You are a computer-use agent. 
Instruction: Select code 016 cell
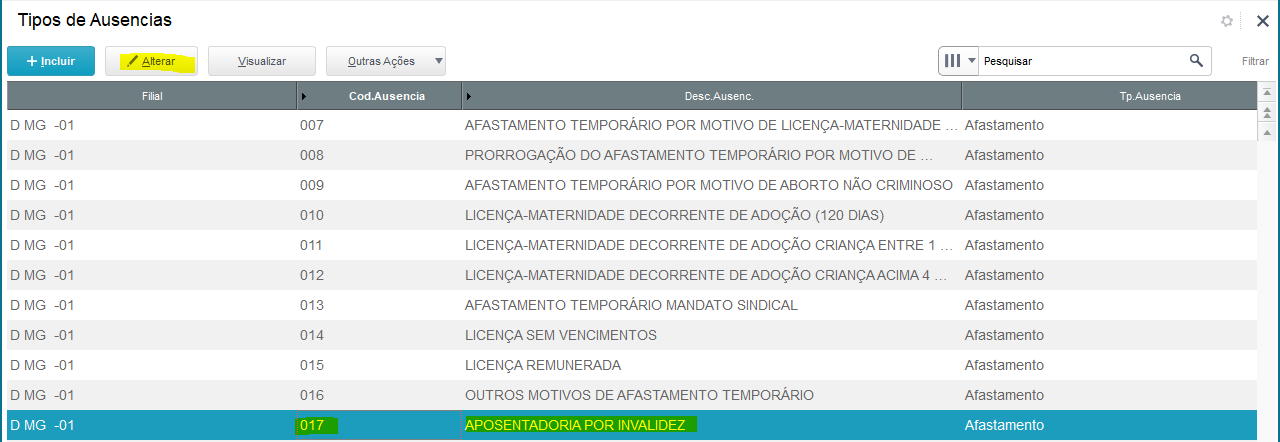tap(379, 395)
